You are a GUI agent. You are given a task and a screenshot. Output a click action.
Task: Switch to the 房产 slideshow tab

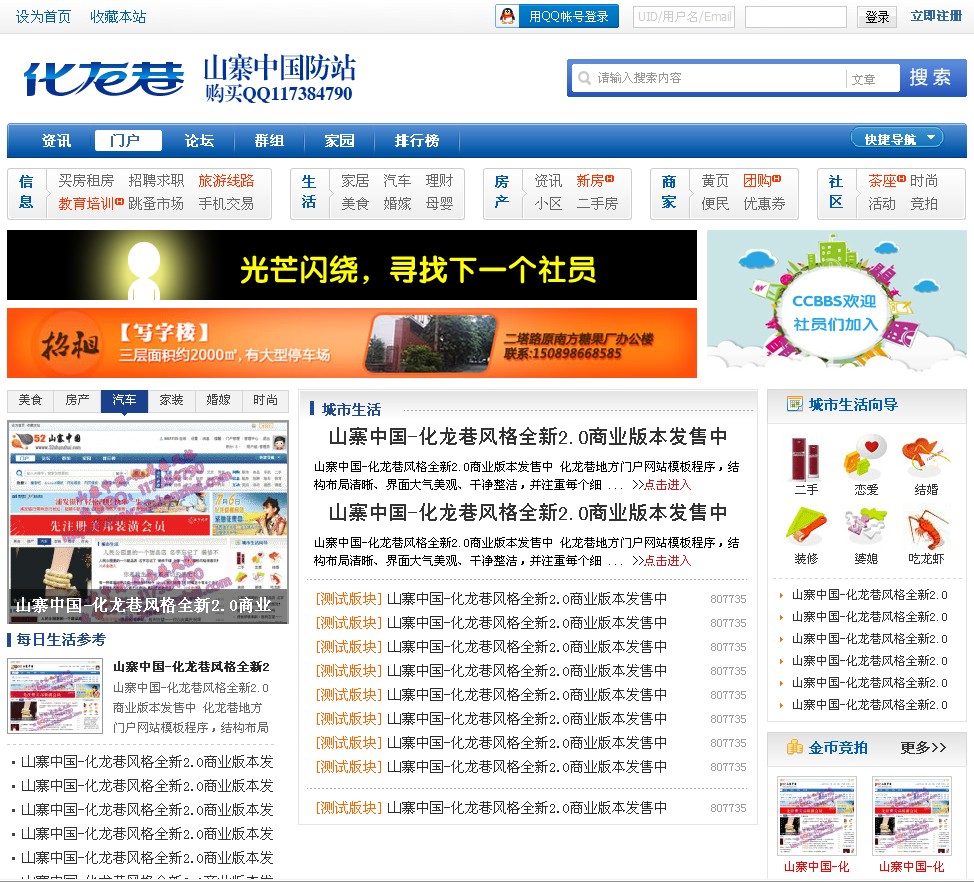click(x=77, y=401)
